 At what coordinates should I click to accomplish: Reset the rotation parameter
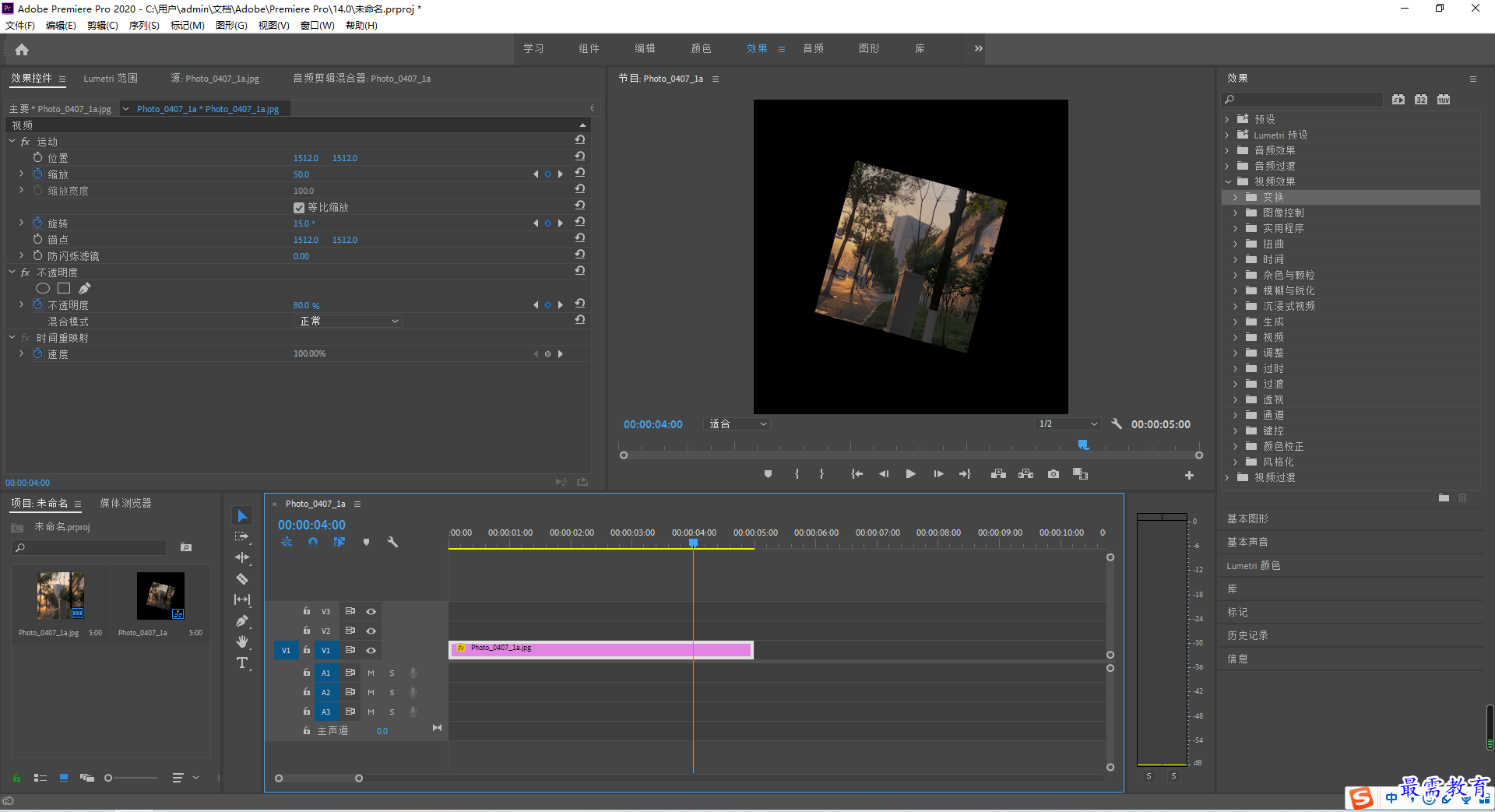[580, 223]
